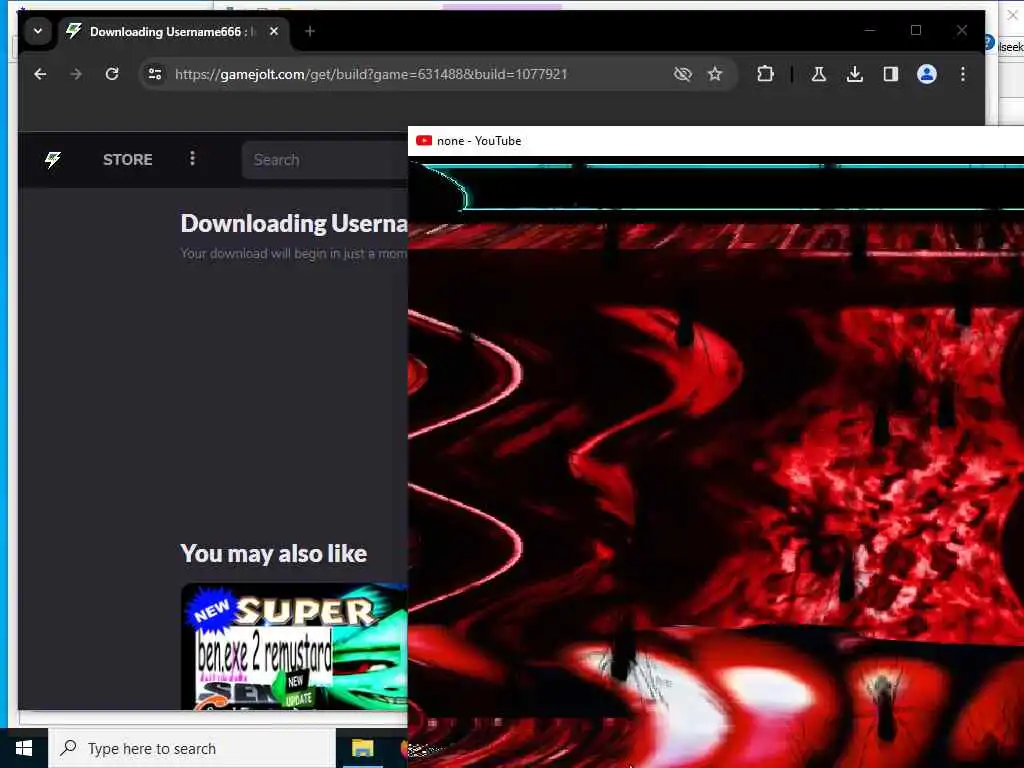The width and height of the screenshot is (1024, 768).
Task: Click the Game Jolt lightning logo
Action: point(53,159)
